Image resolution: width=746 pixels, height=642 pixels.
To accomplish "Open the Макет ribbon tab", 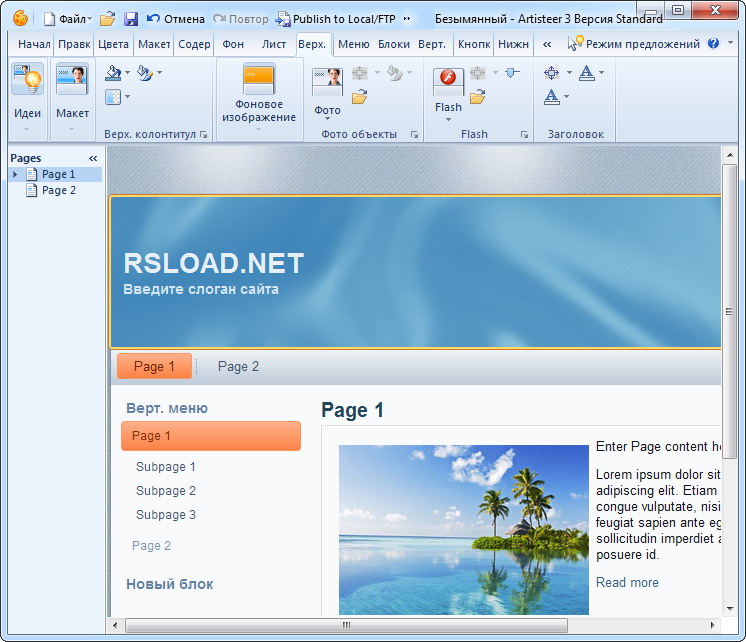I will point(154,44).
